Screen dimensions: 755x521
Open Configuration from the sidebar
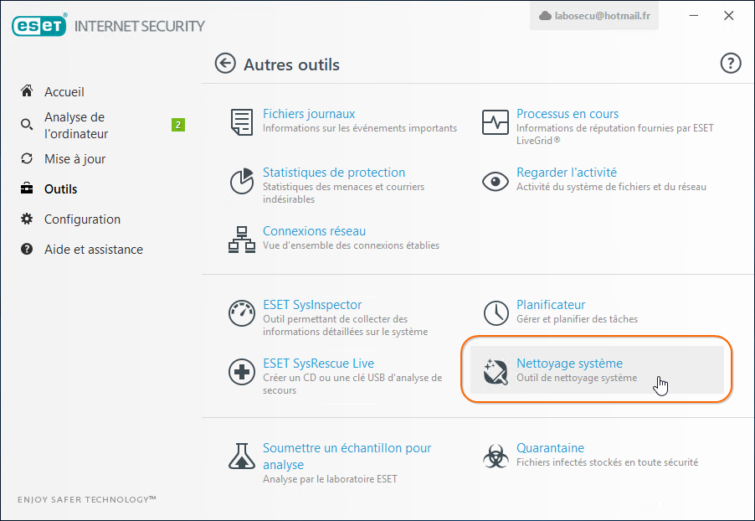click(x=82, y=219)
